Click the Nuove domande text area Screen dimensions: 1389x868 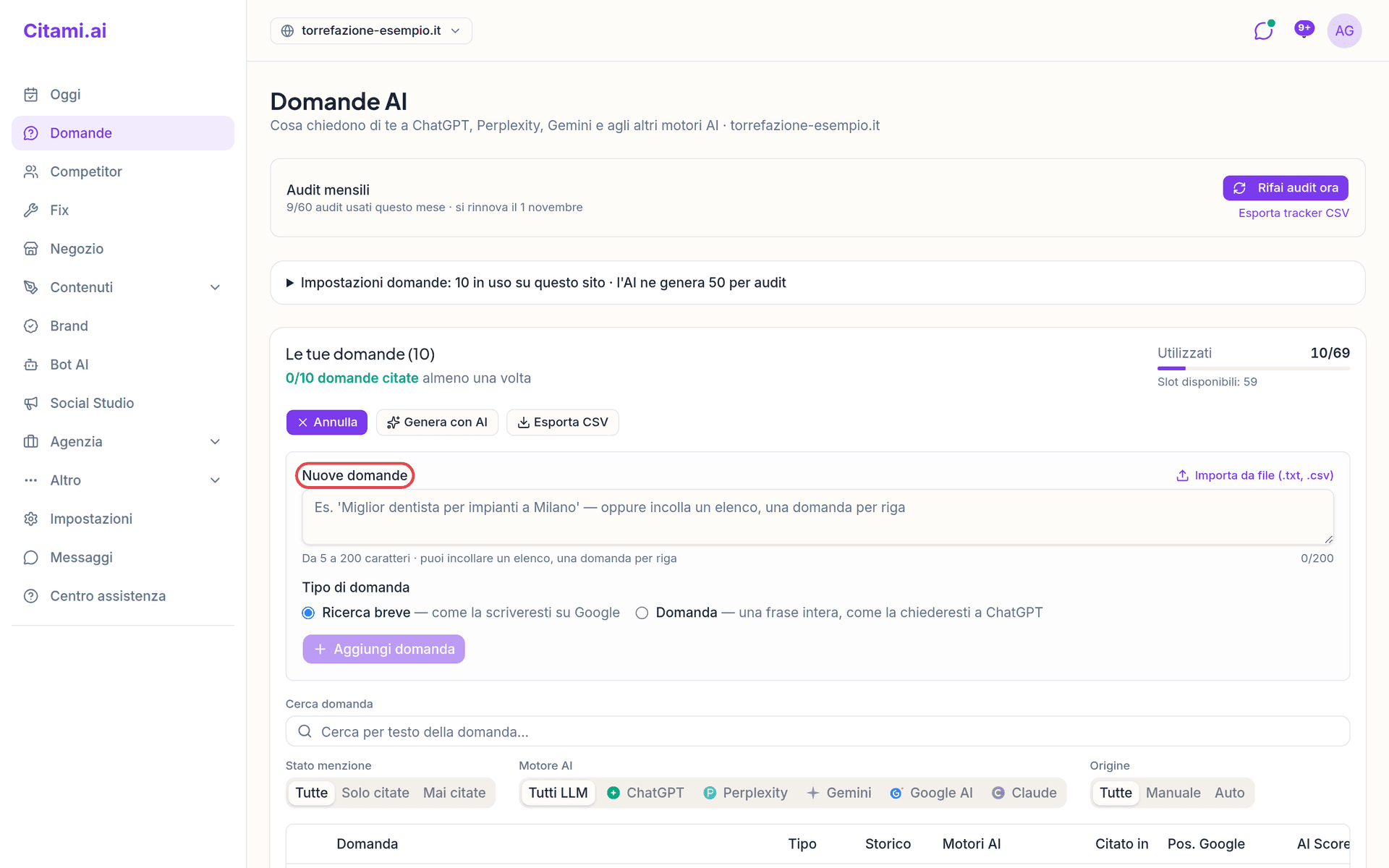pos(817,517)
